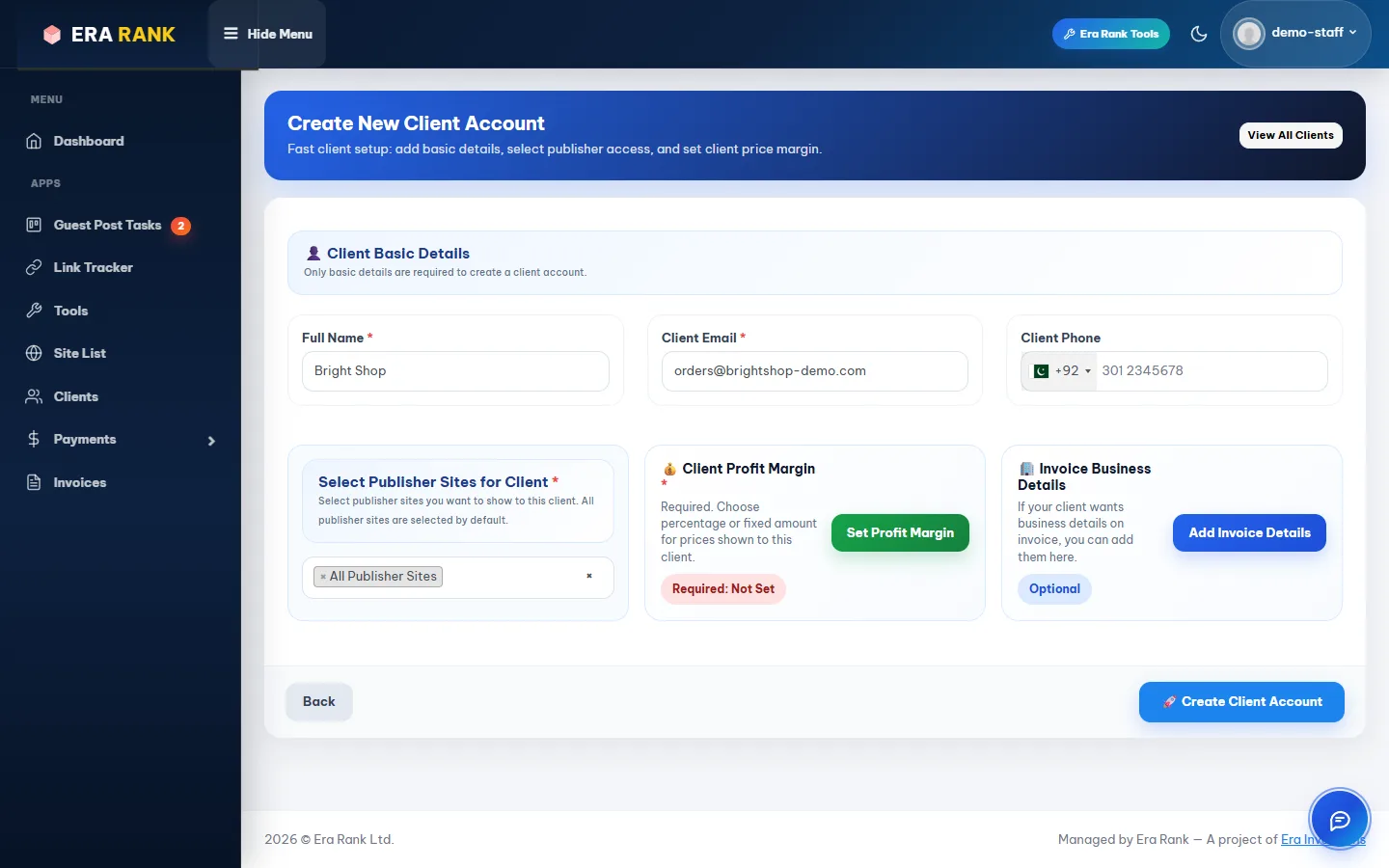This screenshot has width=1389, height=868.
Task: Click the Optional badge
Action: click(x=1054, y=589)
